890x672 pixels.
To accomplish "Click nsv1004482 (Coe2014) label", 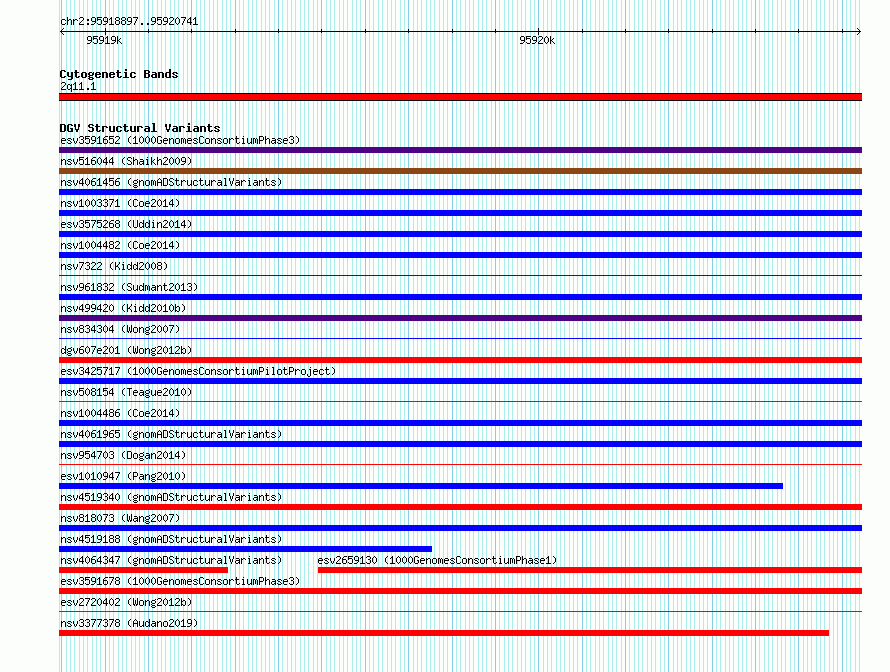I will point(120,245).
